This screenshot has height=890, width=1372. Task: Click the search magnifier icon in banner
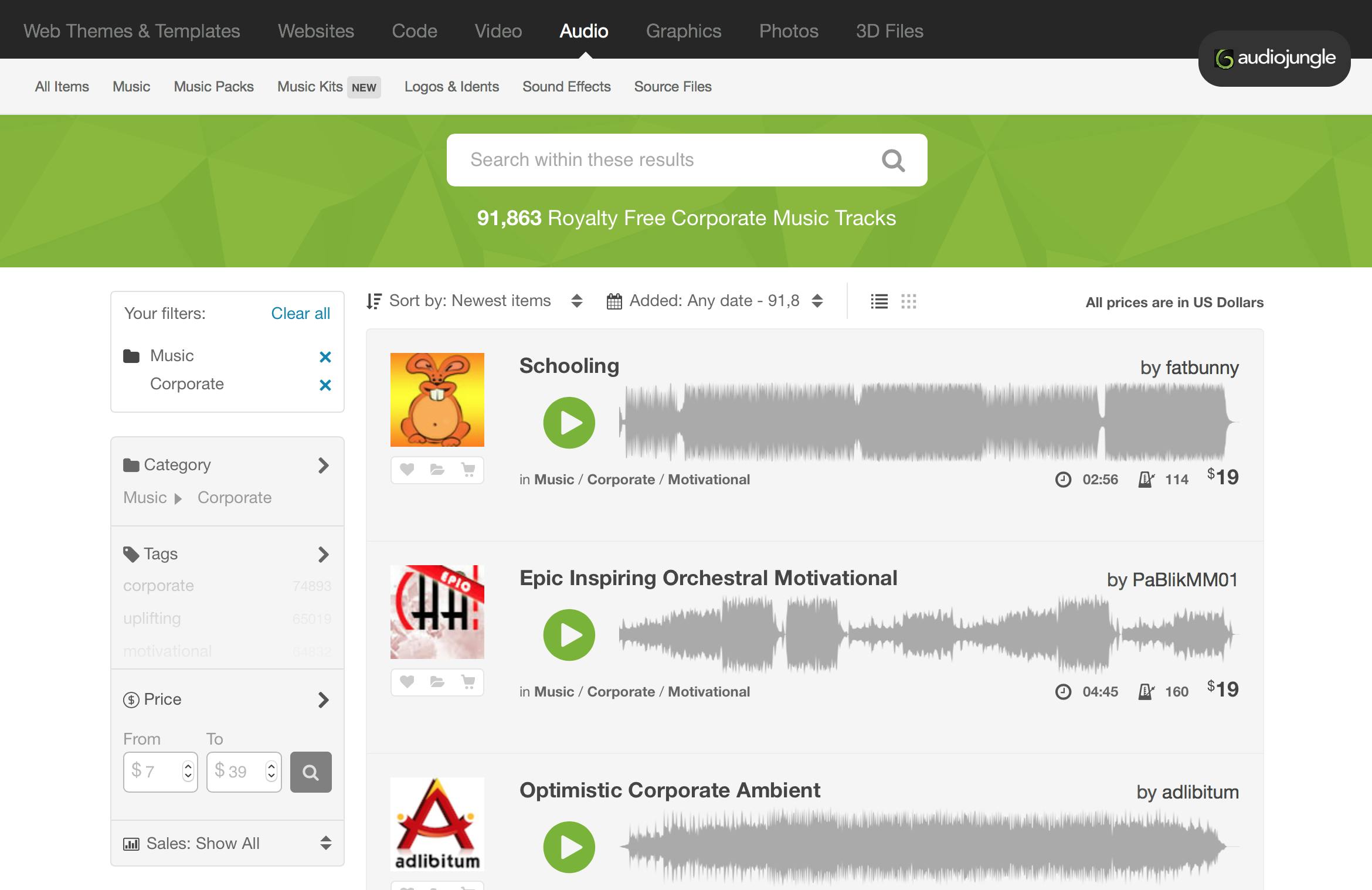(893, 160)
